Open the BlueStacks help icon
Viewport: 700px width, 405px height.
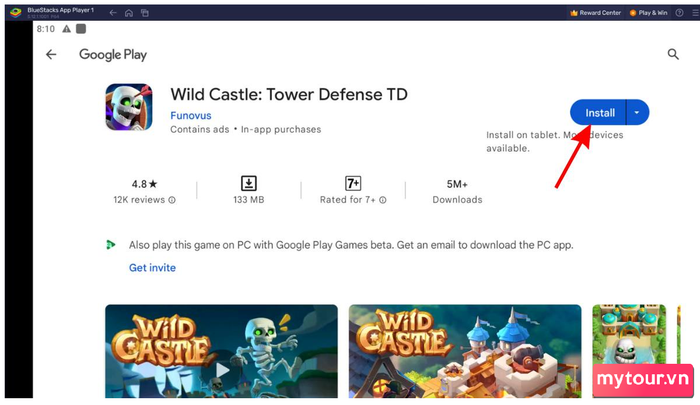[679, 13]
